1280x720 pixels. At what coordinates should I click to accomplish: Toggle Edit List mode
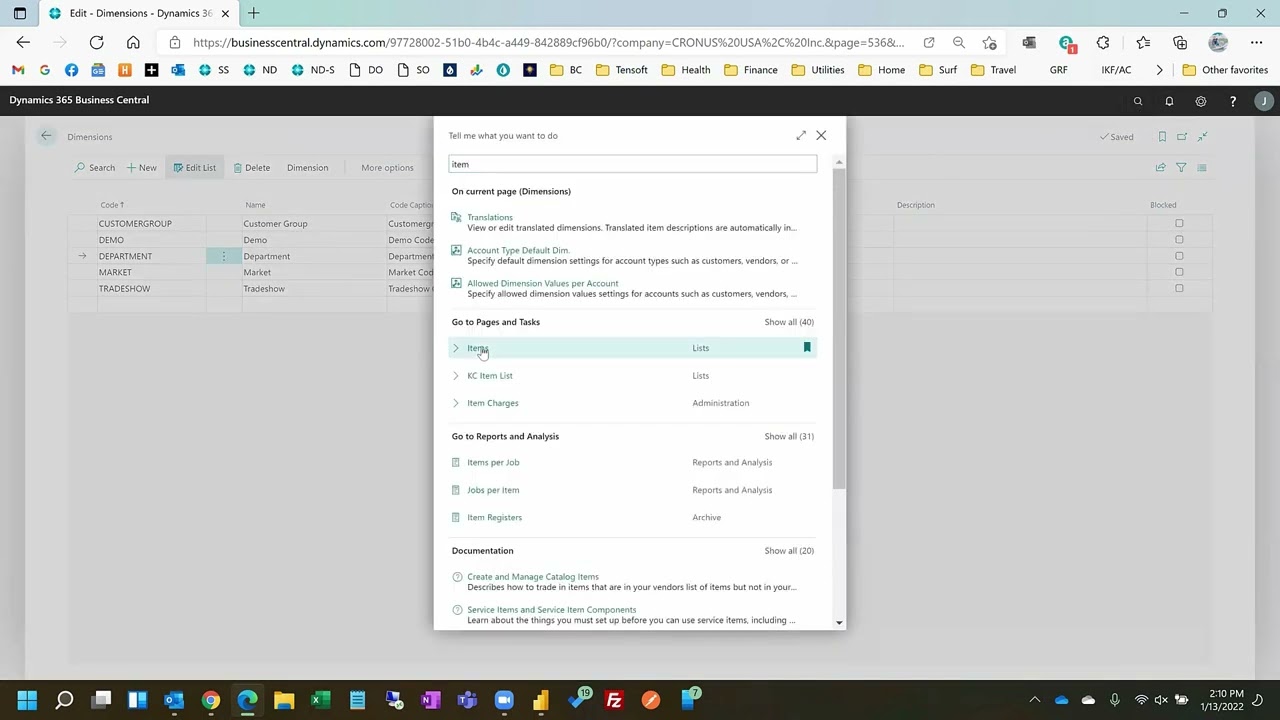pyautogui.click(x=194, y=168)
